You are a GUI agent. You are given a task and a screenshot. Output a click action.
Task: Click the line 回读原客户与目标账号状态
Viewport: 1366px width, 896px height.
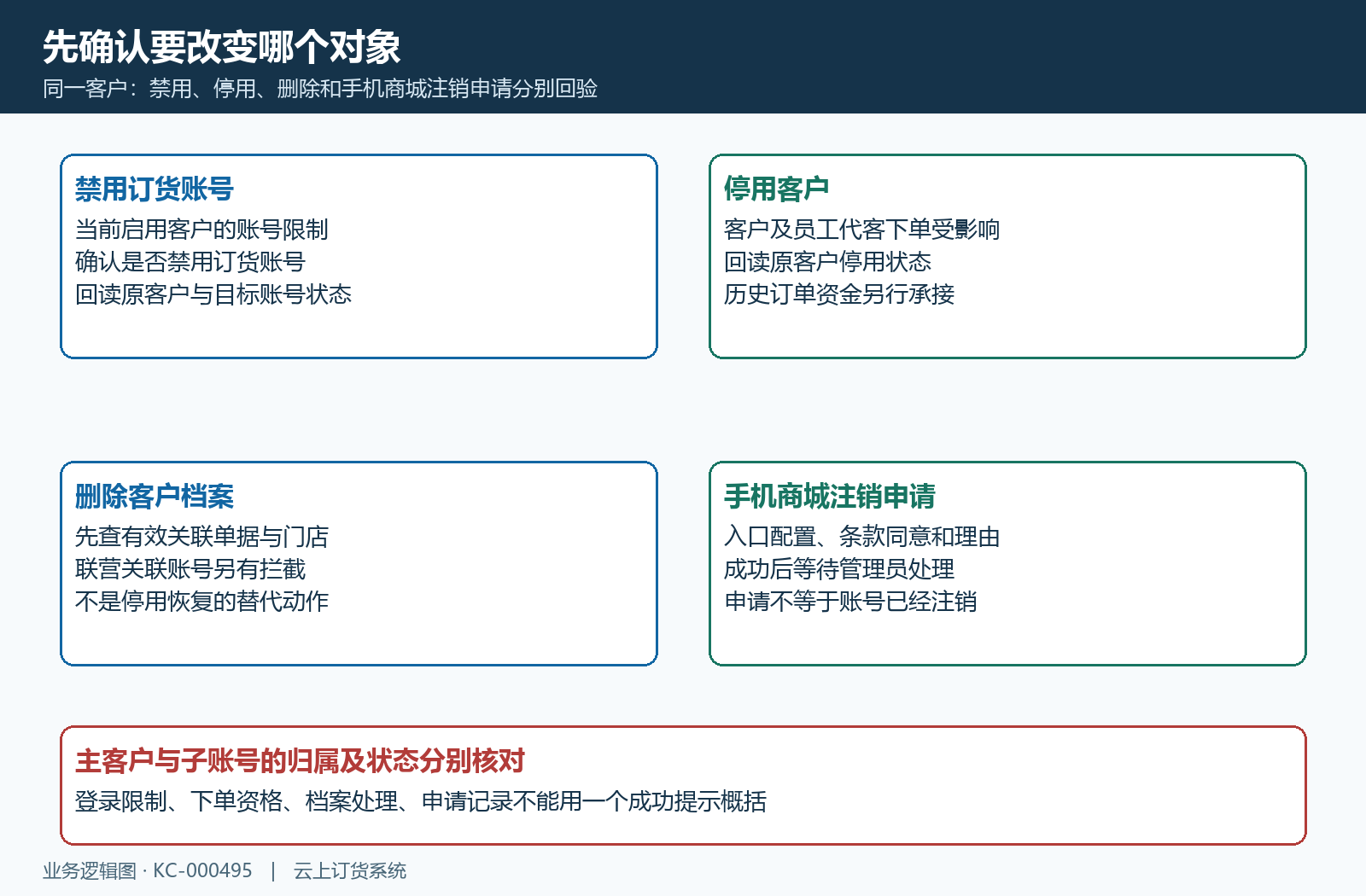(213, 294)
